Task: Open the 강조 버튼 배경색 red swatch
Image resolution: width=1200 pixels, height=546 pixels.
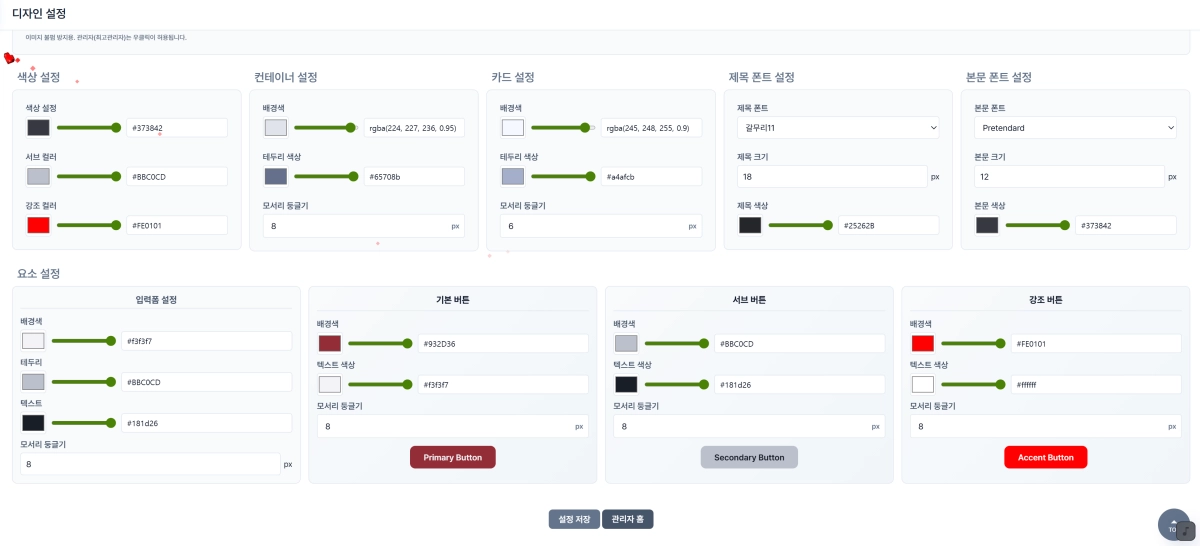Action: tap(922, 343)
